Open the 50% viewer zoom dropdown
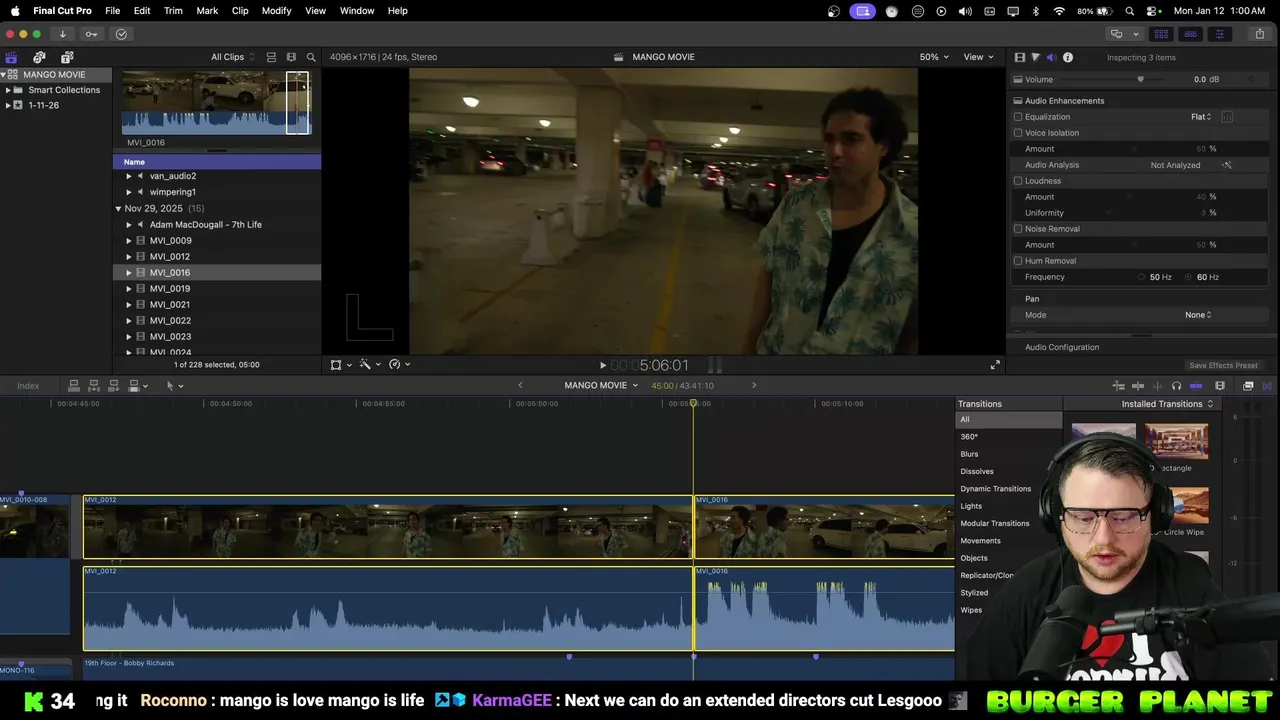Viewport: 1280px width, 720px height. pyautogui.click(x=934, y=57)
